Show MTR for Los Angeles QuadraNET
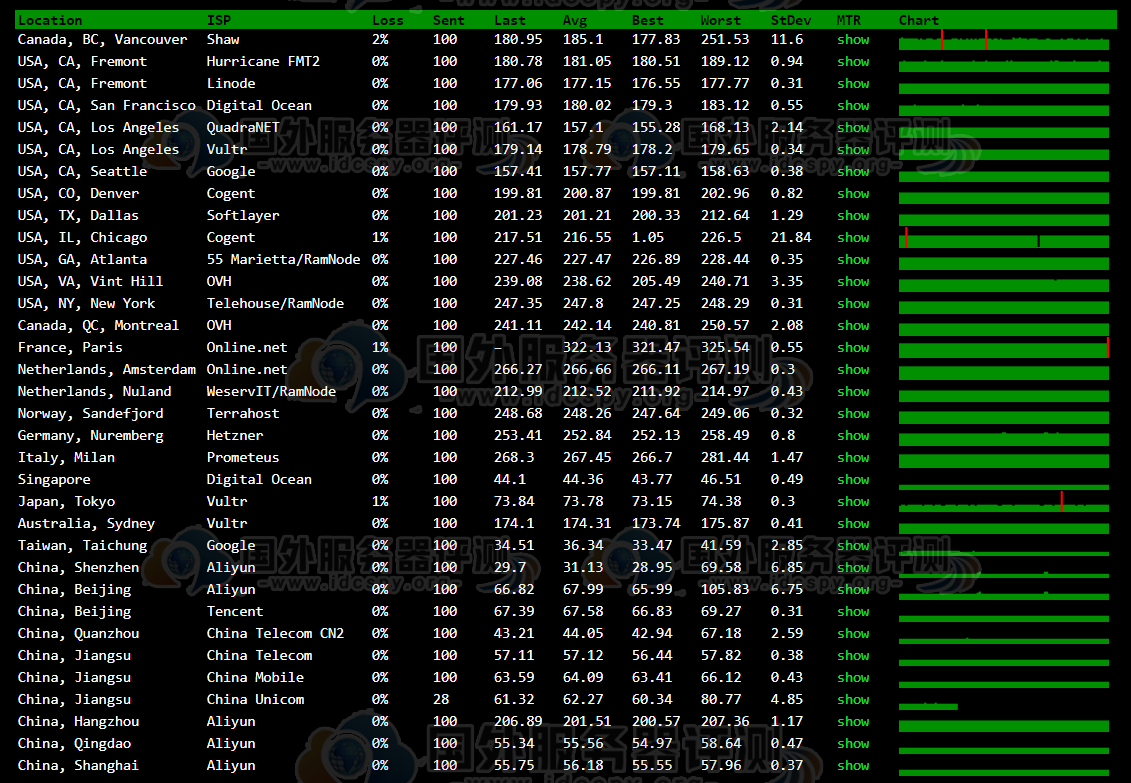 pos(853,128)
